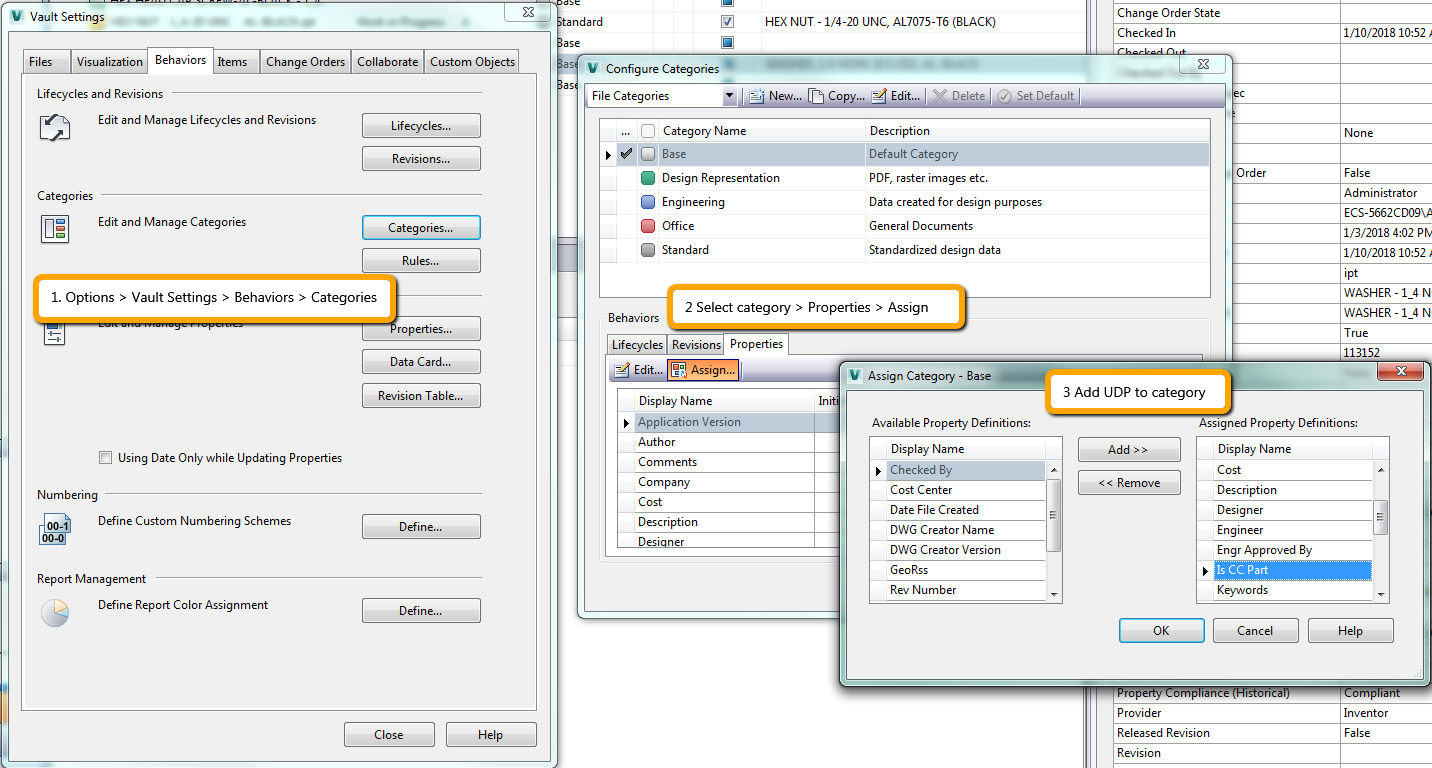Viewport: 1432px width, 768px height.
Task: Click Help in Assign Category dialog
Action: pyautogui.click(x=1350, y=631)
